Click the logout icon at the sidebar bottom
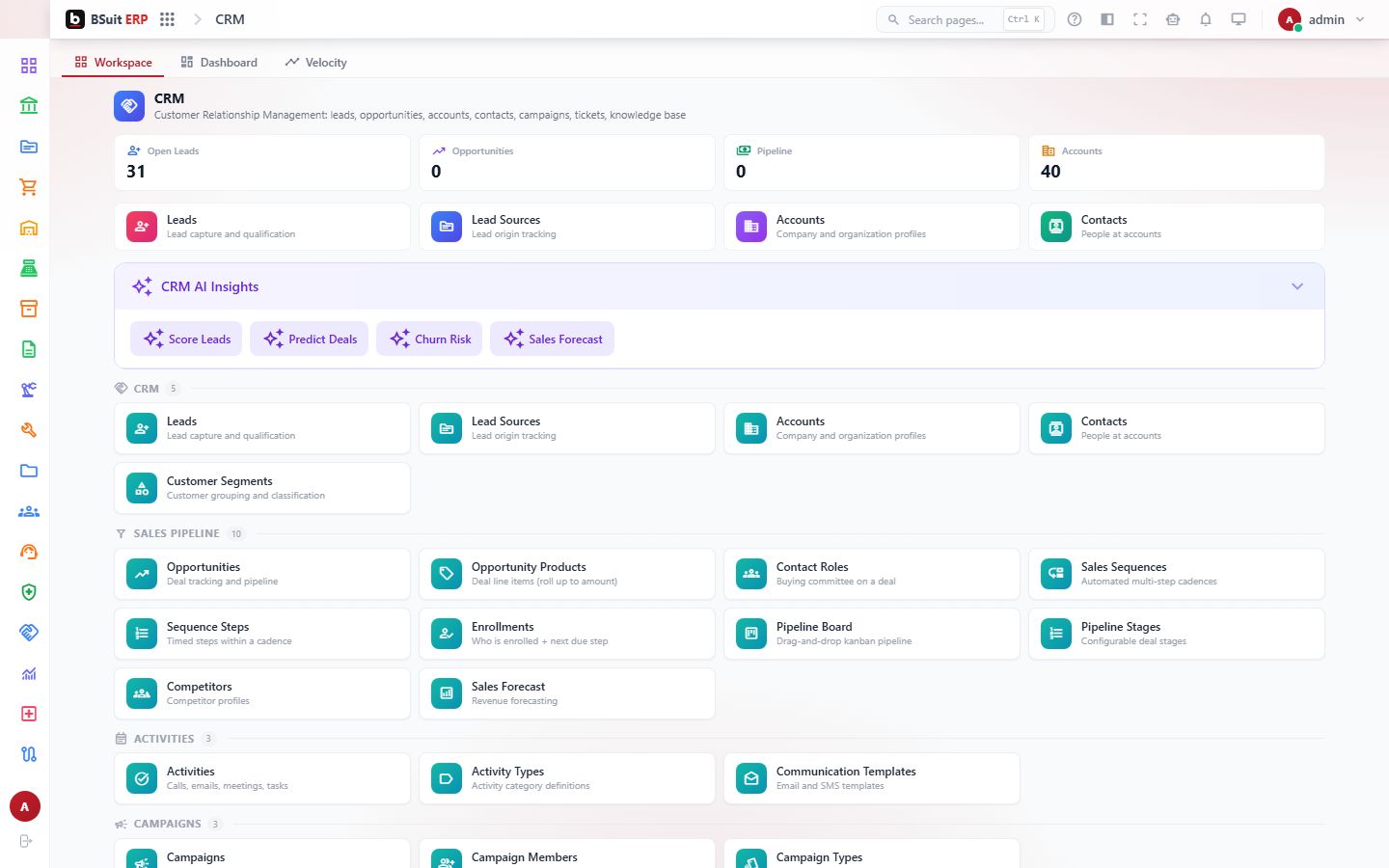Screen dimensions: 1389x868 (26, 841)
